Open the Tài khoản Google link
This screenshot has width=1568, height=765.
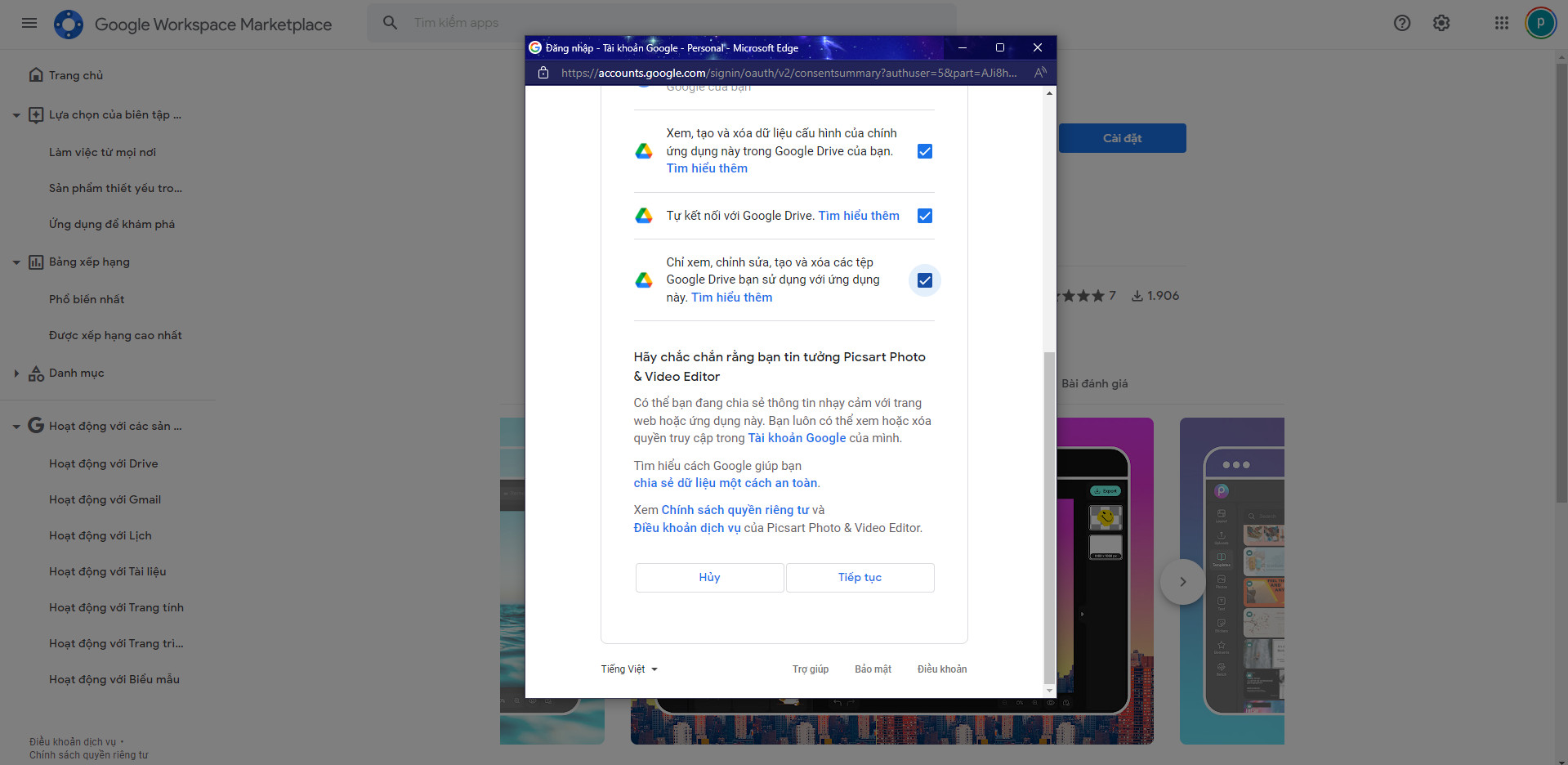click(x=797, y=438)
